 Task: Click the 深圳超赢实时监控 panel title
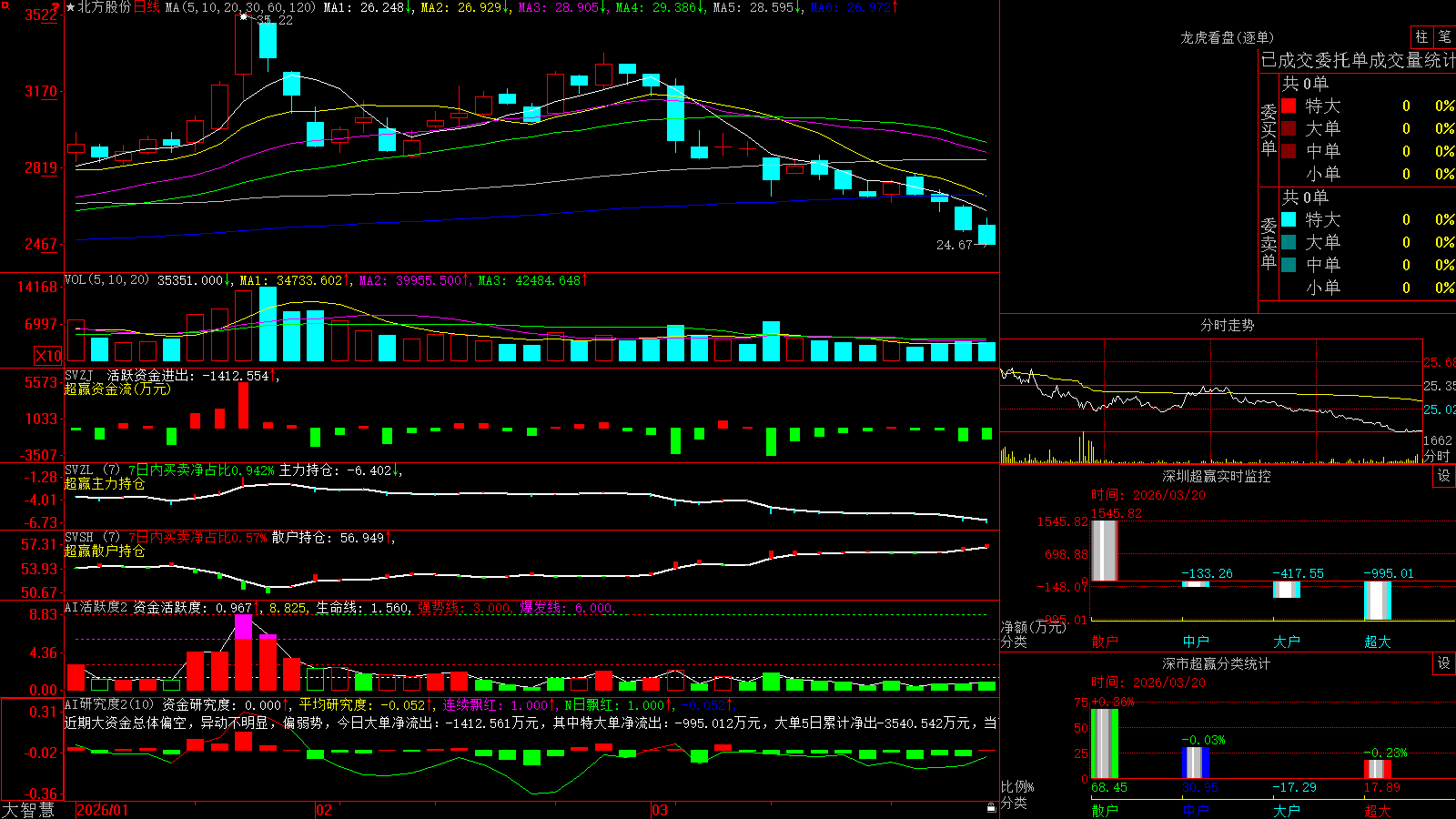point(1216,476)
